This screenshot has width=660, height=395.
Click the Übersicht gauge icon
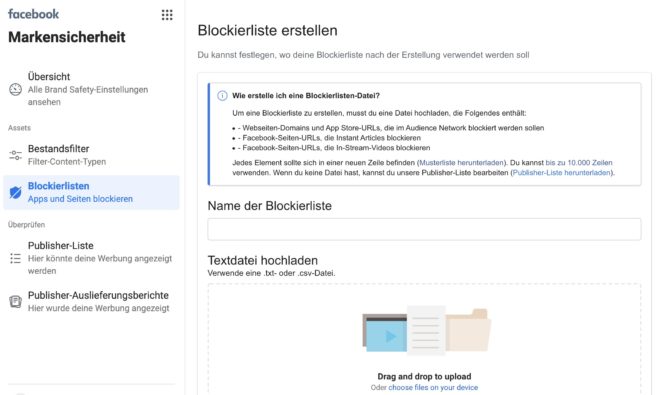pos(16,89)
